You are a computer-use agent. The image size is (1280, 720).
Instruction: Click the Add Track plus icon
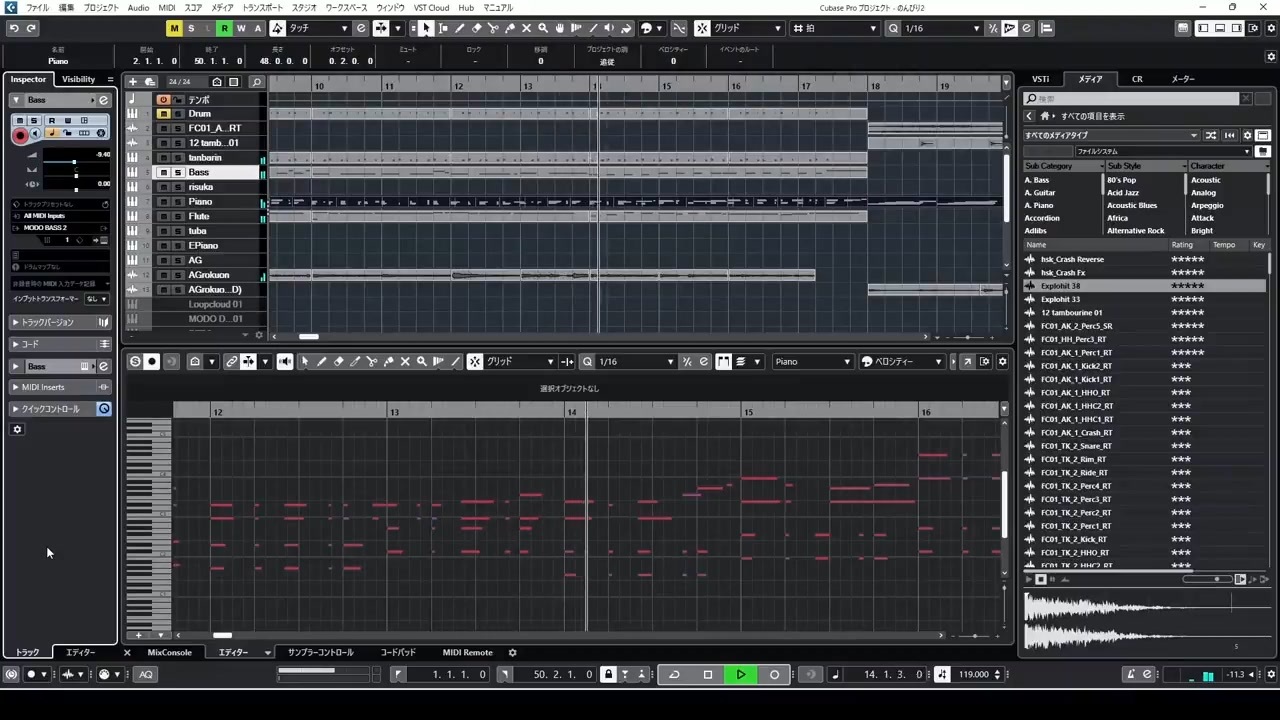coord(133,82)
